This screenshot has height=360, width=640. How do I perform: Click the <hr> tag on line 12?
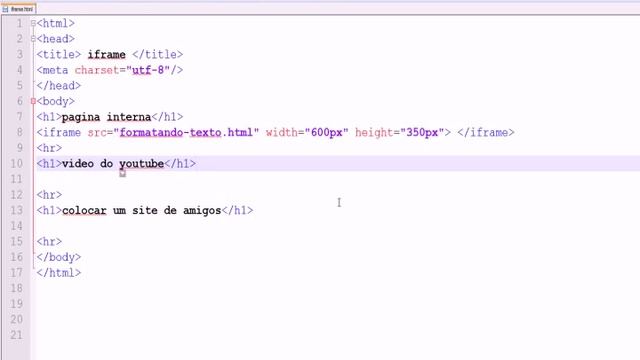click(x=49, y=195)
